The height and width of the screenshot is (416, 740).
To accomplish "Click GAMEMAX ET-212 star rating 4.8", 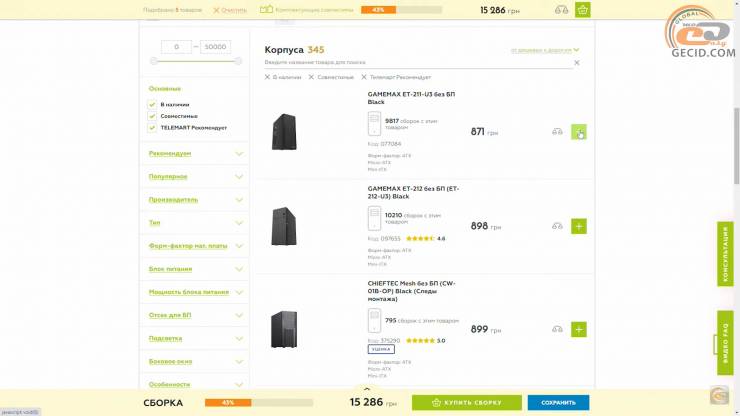I will (x=425, y=238).
